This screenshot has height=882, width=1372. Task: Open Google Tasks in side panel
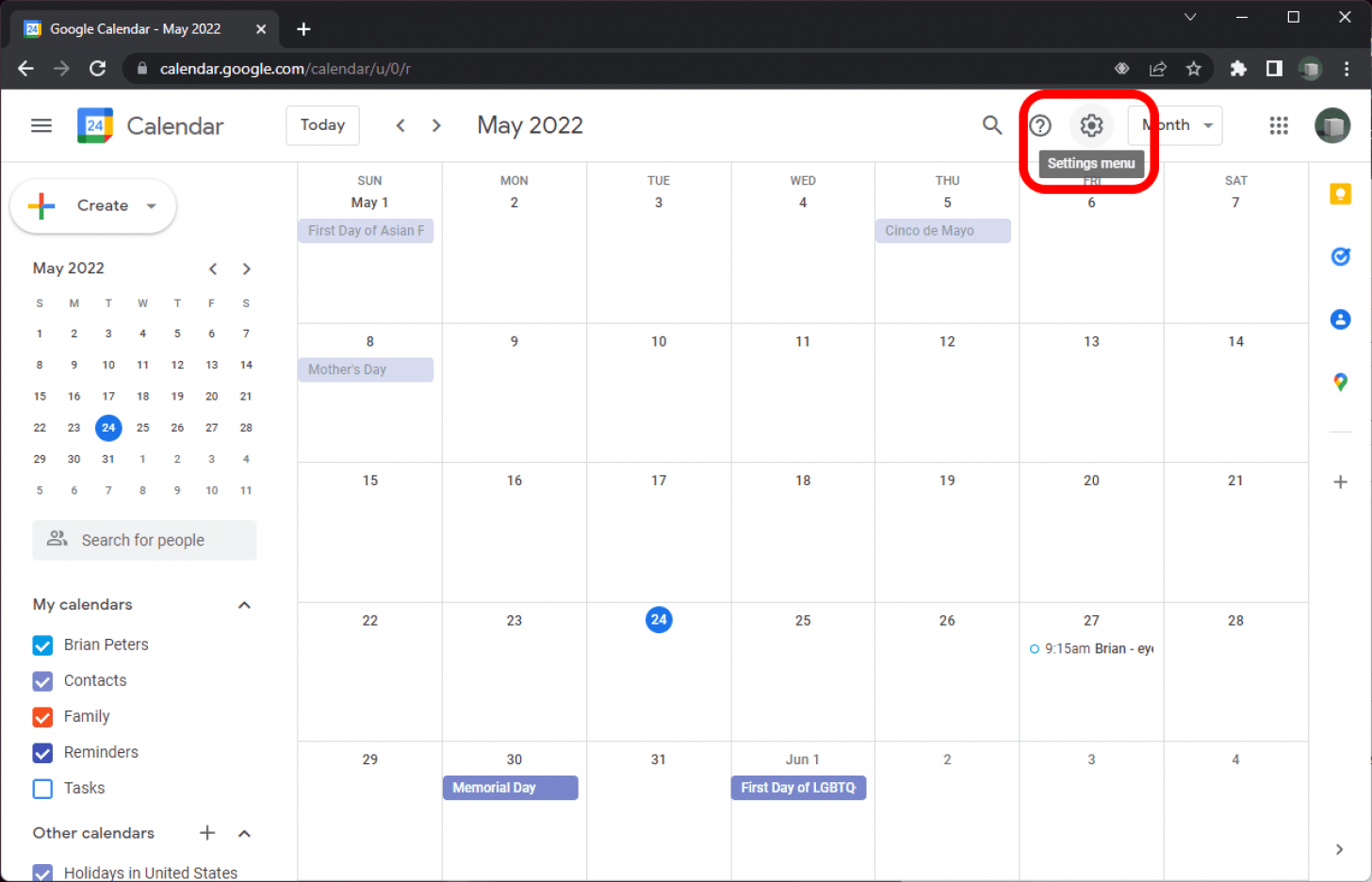[1340, 256]
